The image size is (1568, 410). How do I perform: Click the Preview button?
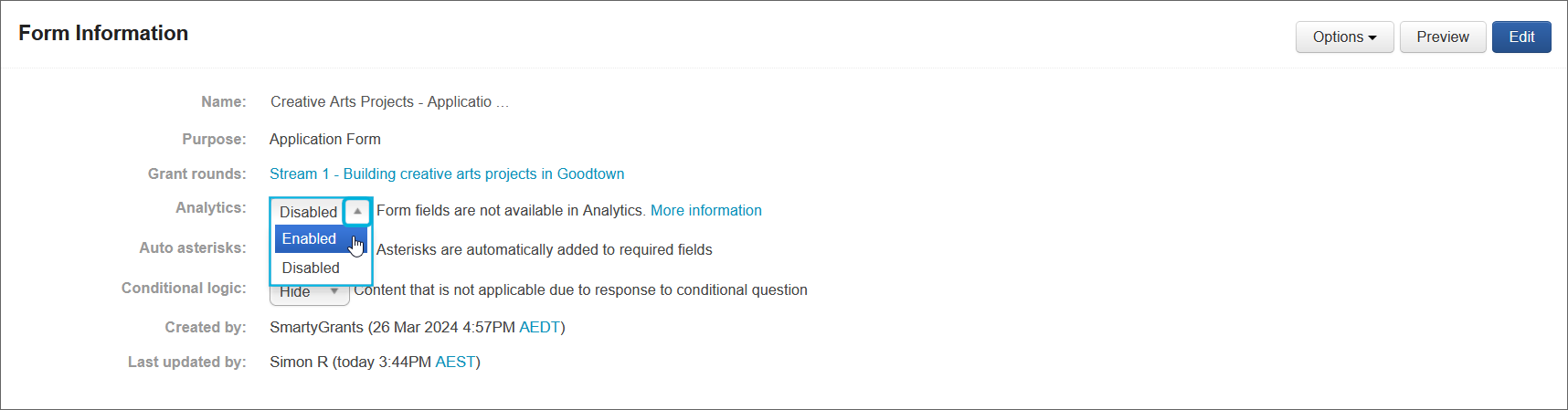pos(1442,37)
